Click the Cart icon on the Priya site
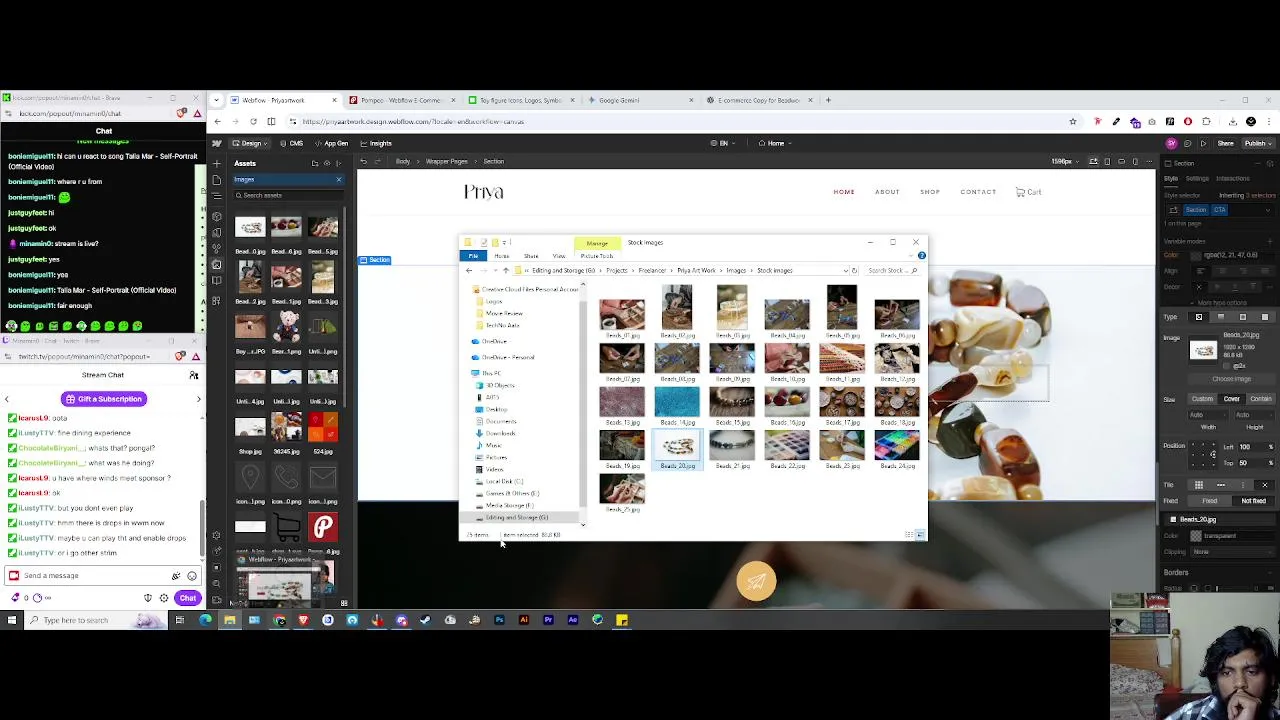This screenshot has width=1280, height=720. coord(1028,192)
